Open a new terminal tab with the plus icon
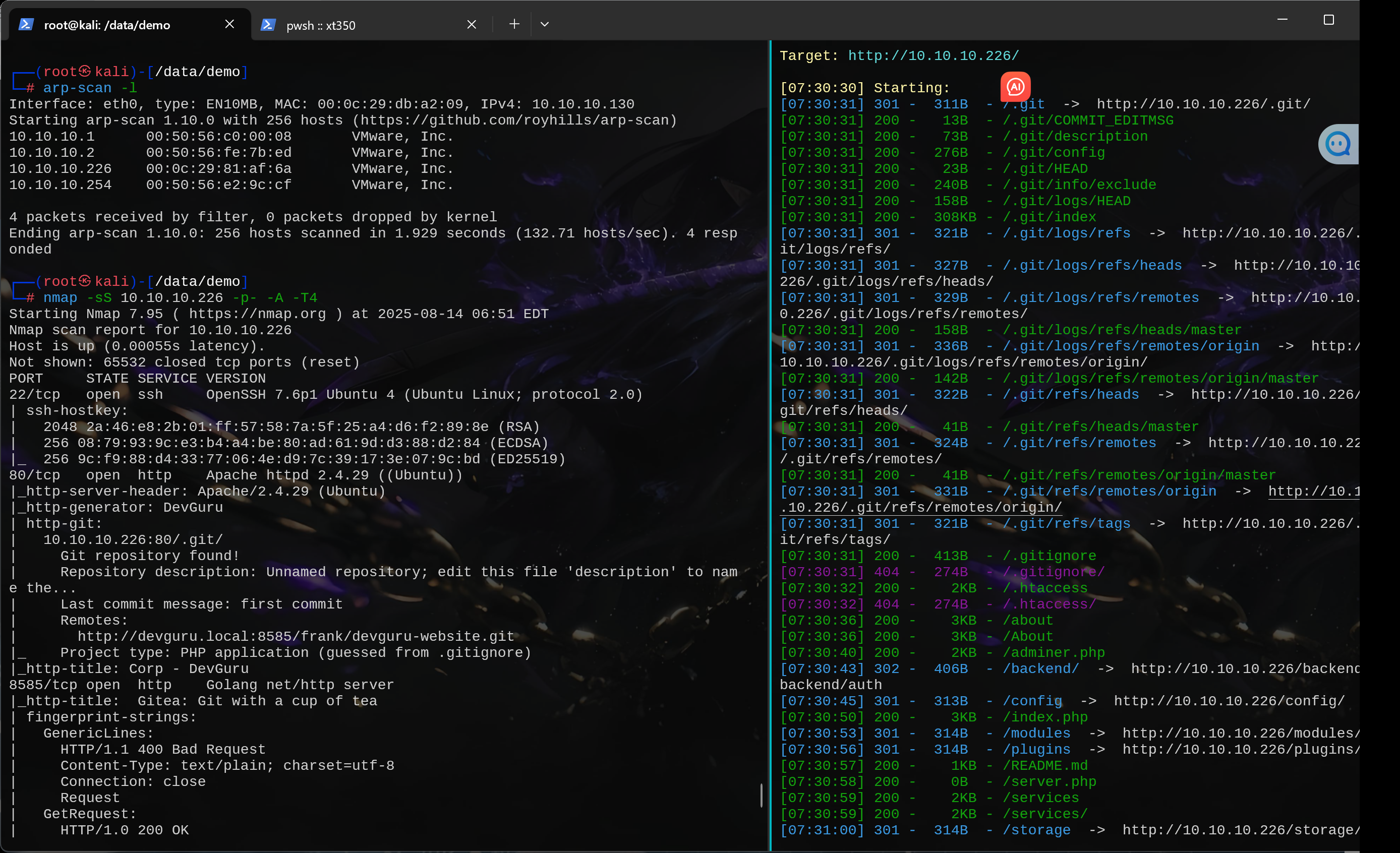This screenshot has width=1400, height=853. [x=513, y=24]
